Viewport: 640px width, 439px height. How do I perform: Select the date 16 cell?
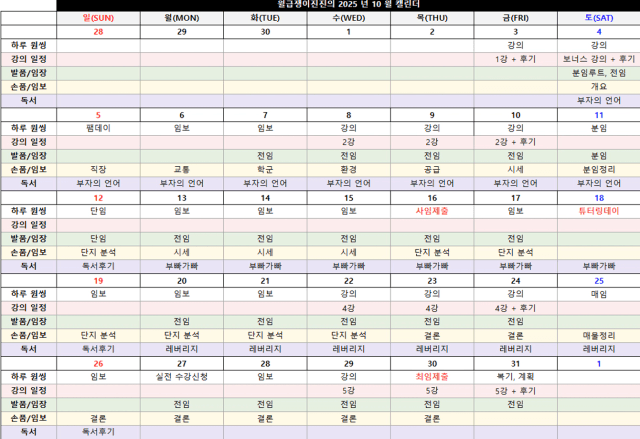432,198
